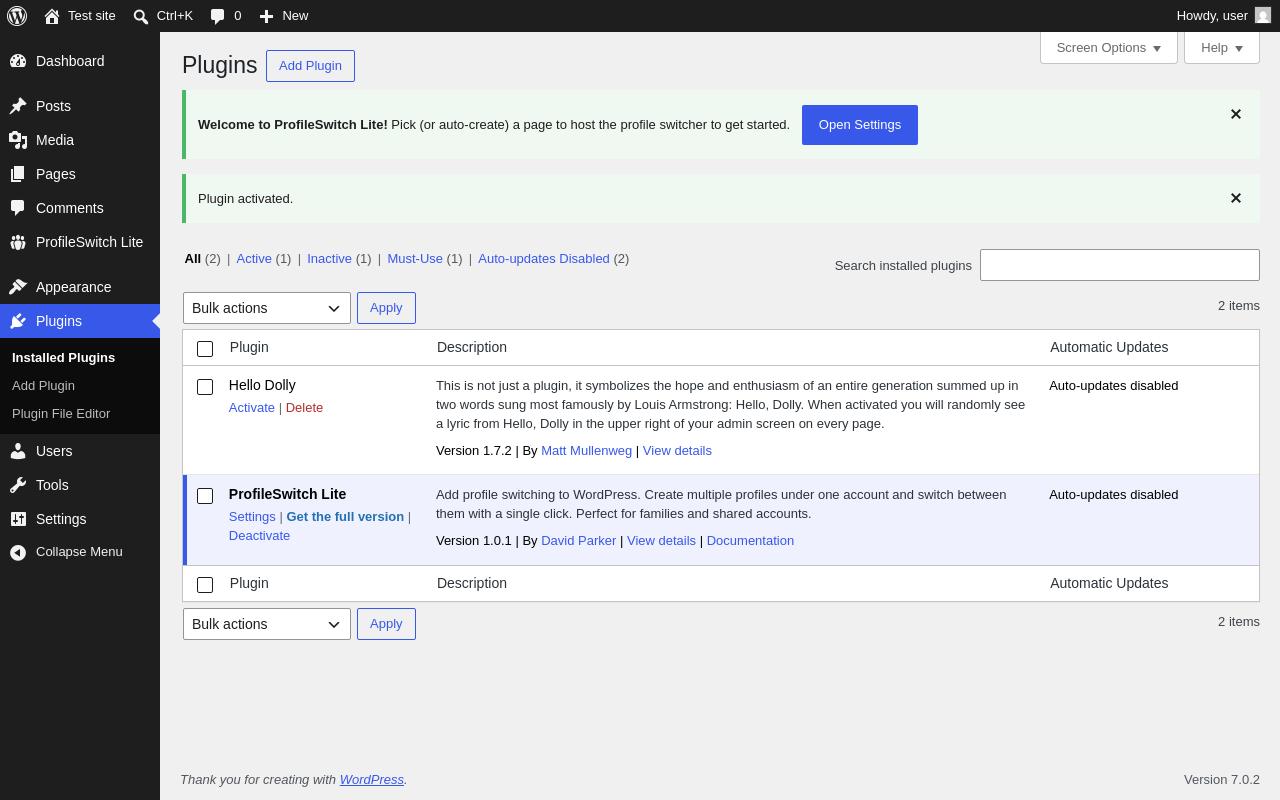This screenshot has width=1280, height=800.
Task: Open the bottom Bulk actions dropdown
Action: [267, 624]
